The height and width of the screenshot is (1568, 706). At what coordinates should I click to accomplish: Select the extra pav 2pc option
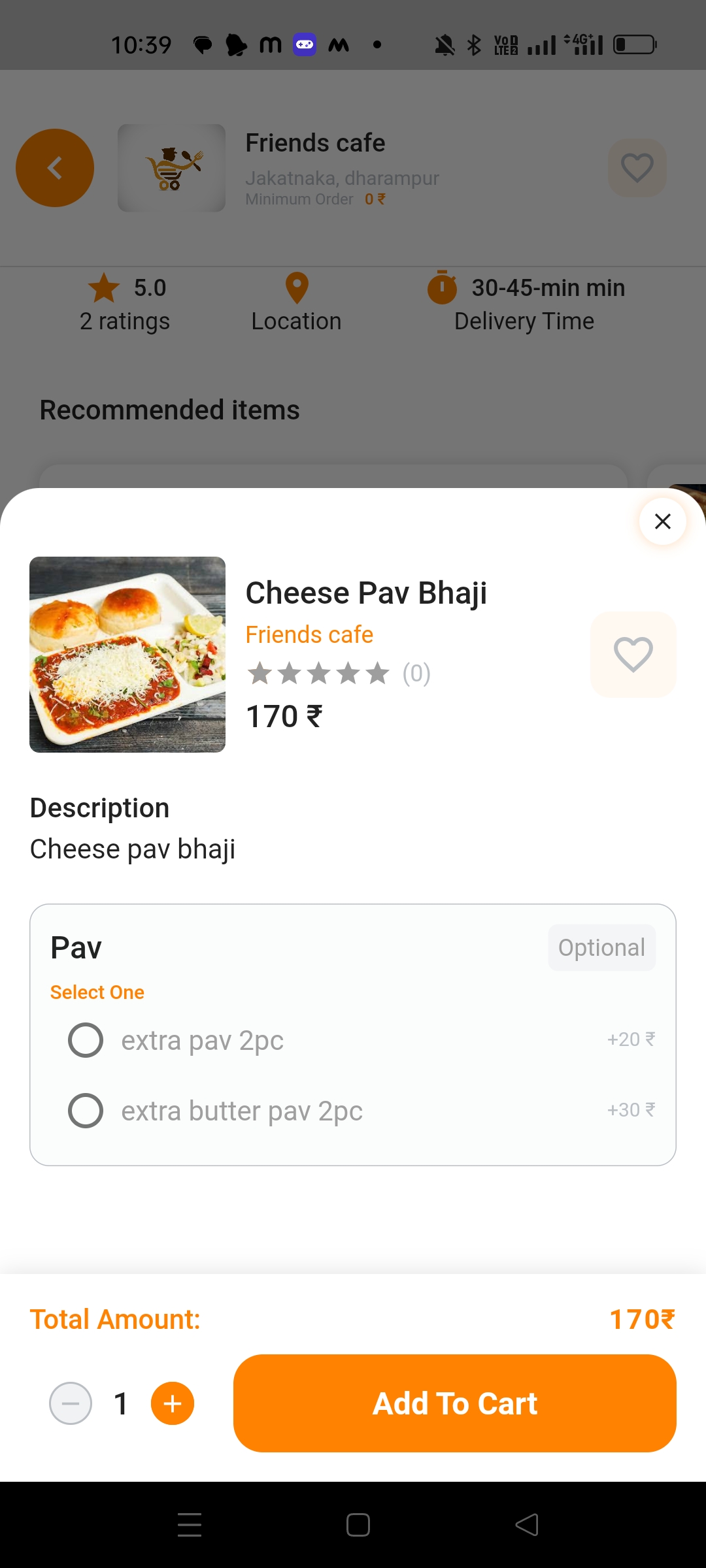coord(86,1040)
